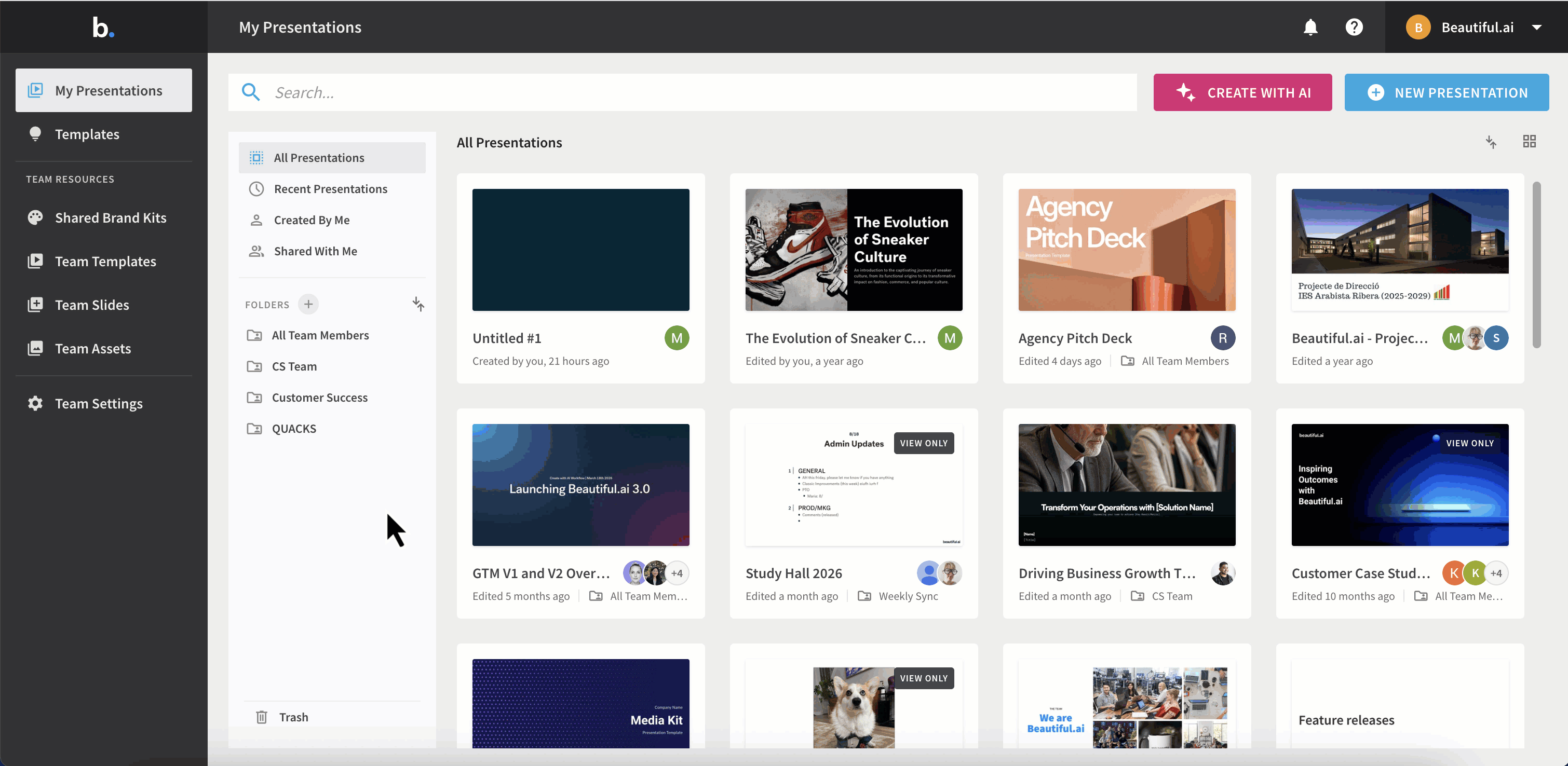The width and height of the screenshot is (1568, 766).
Task: Click the R avatar on Agency Pitch Deck
Action: (1223, 338)
